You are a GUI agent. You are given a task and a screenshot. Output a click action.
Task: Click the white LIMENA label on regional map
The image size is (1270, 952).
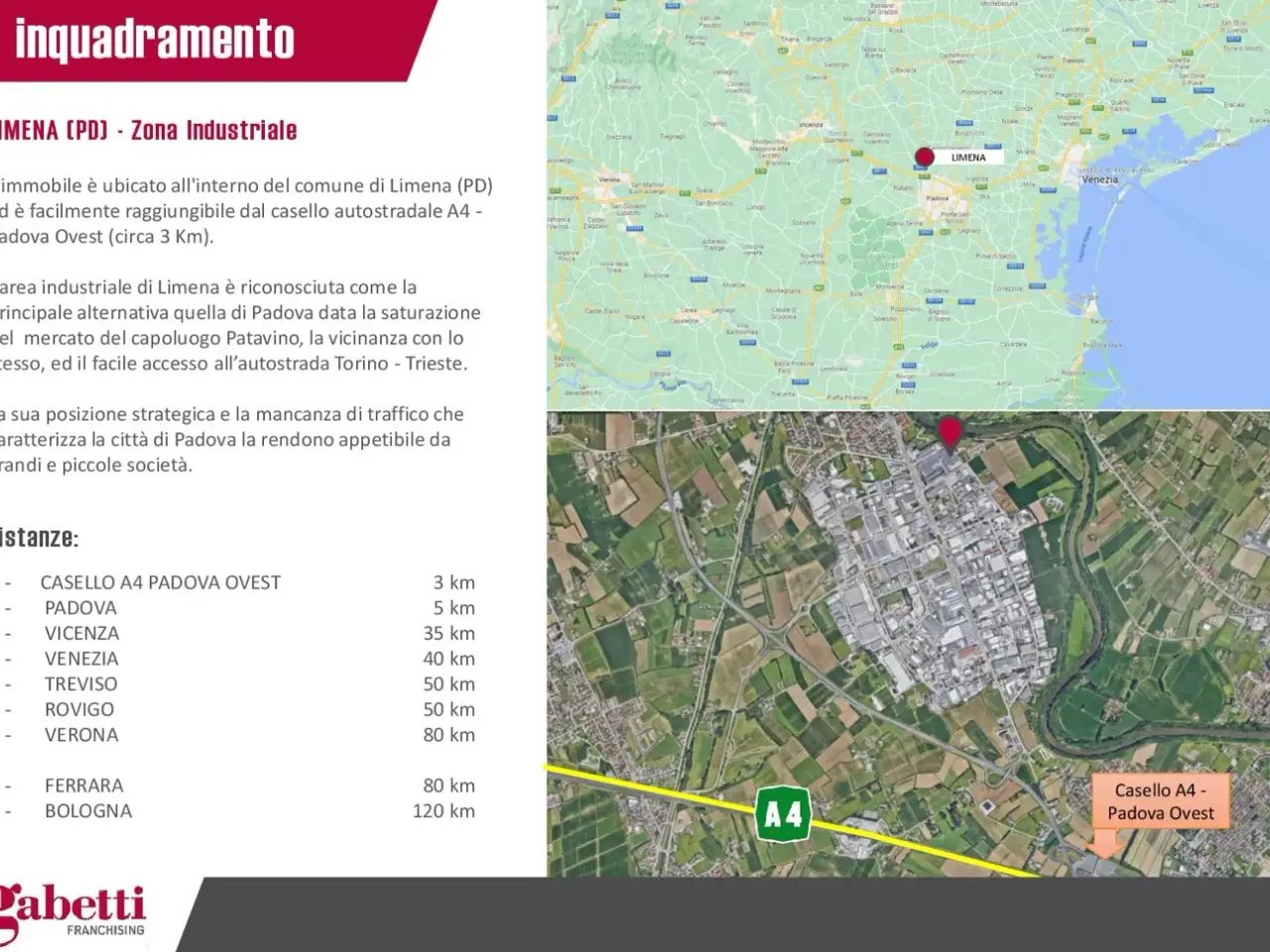tap(969, 157)
